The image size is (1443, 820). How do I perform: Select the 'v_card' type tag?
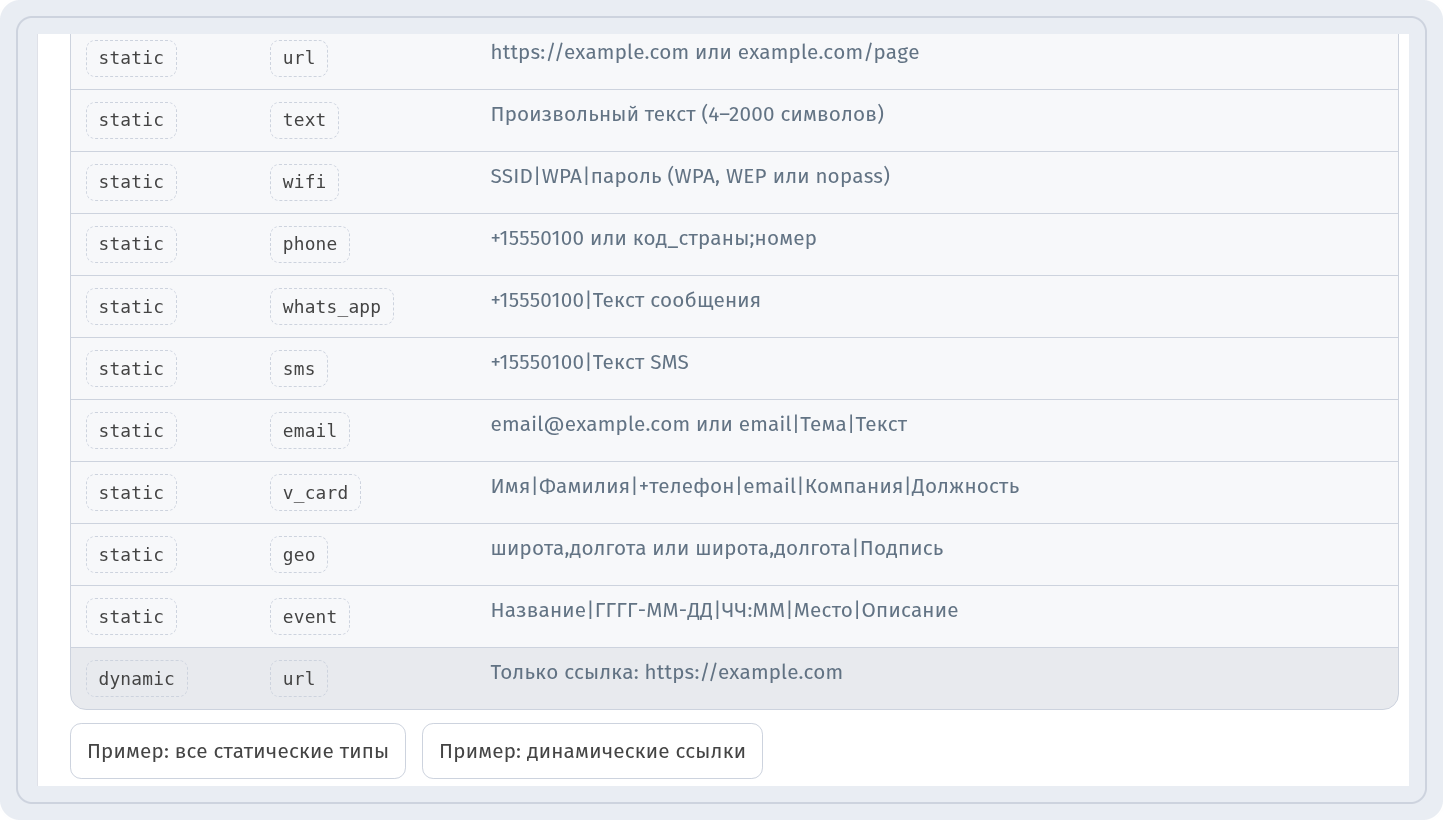[315, 493]
